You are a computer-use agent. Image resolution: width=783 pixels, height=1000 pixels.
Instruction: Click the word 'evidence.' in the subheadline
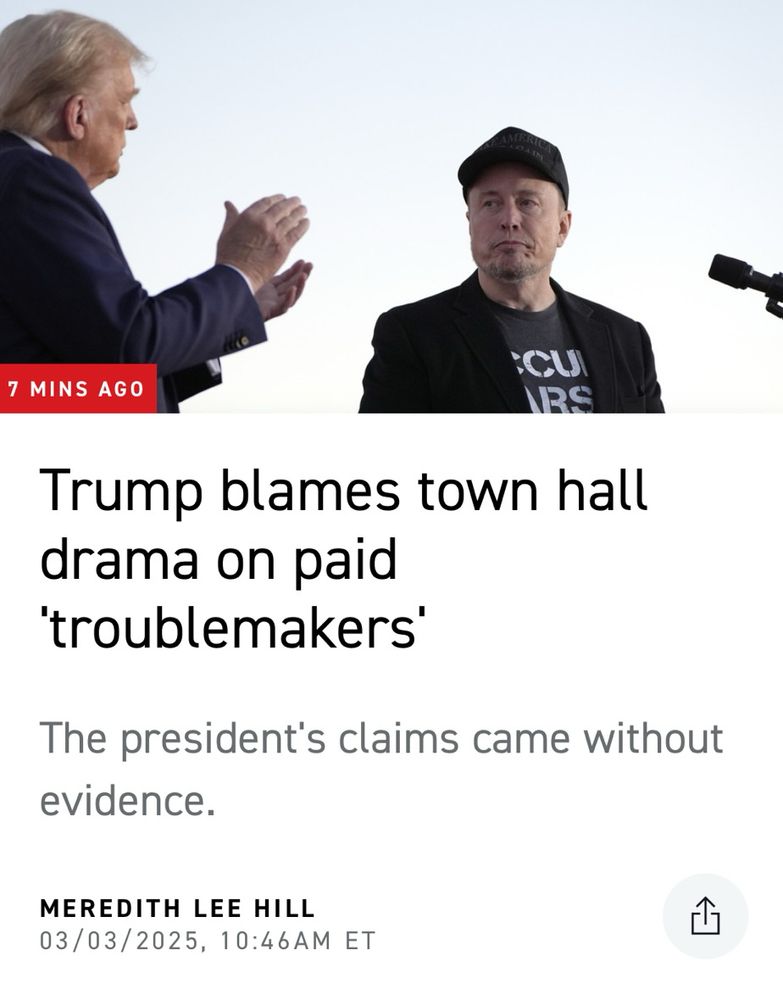pyautogui.click(x=127, y=800)
